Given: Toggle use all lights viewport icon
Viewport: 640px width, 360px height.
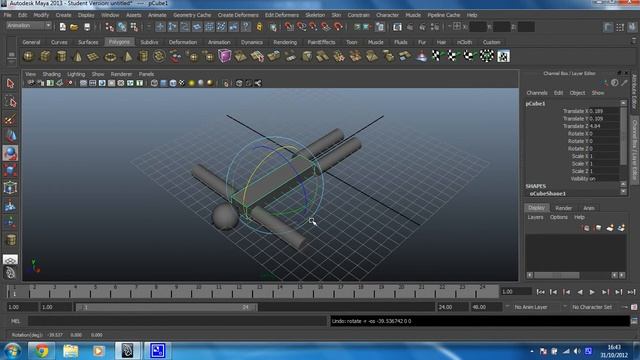Looking at the screenshot, I should click(x=191, y=83).
